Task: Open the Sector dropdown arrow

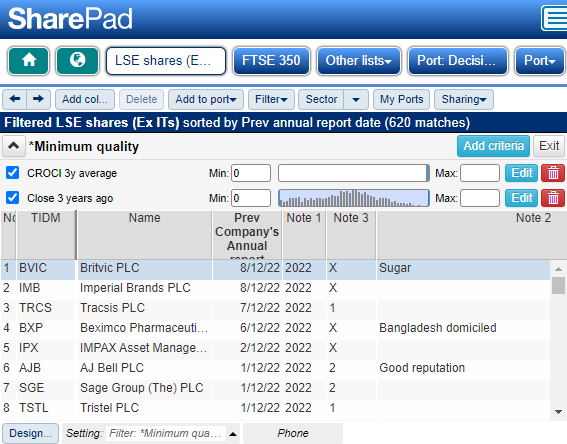Action: pyautogui.click(x=356, y=99)
